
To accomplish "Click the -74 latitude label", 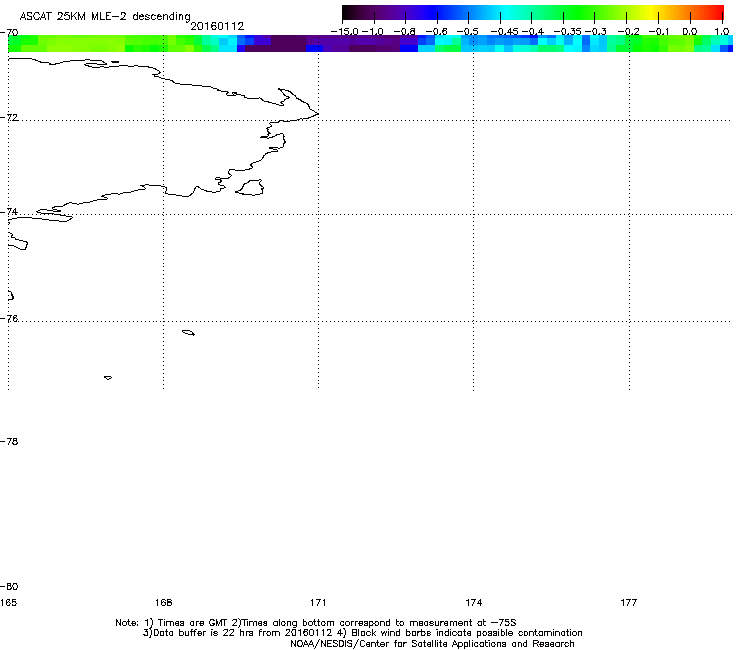I will point(9,211).
